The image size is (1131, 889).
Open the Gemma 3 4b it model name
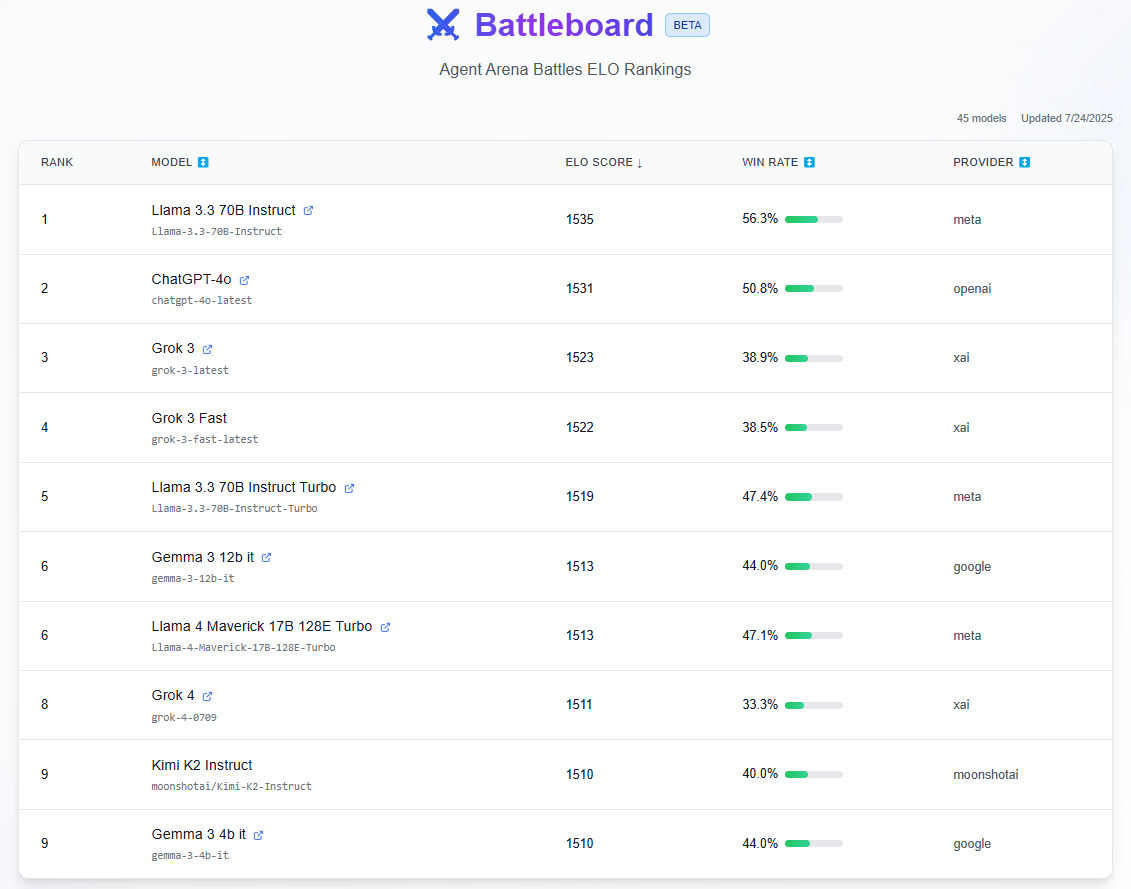click(199, 834)
